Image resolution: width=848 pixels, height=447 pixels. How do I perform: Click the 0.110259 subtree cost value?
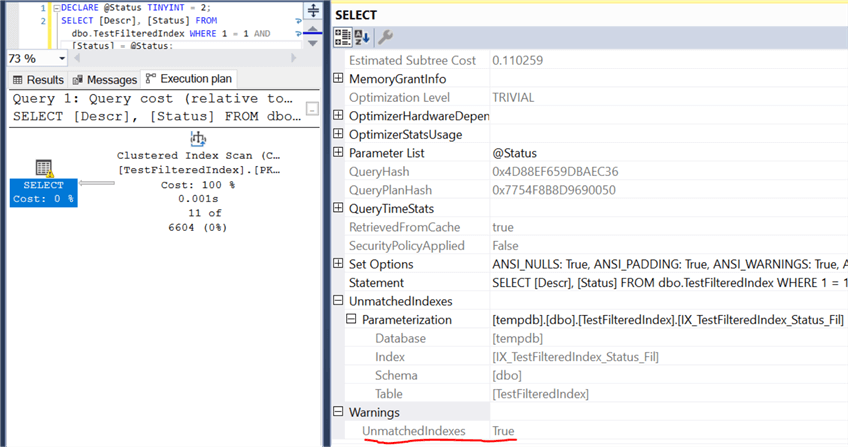(x=518, y=61)
